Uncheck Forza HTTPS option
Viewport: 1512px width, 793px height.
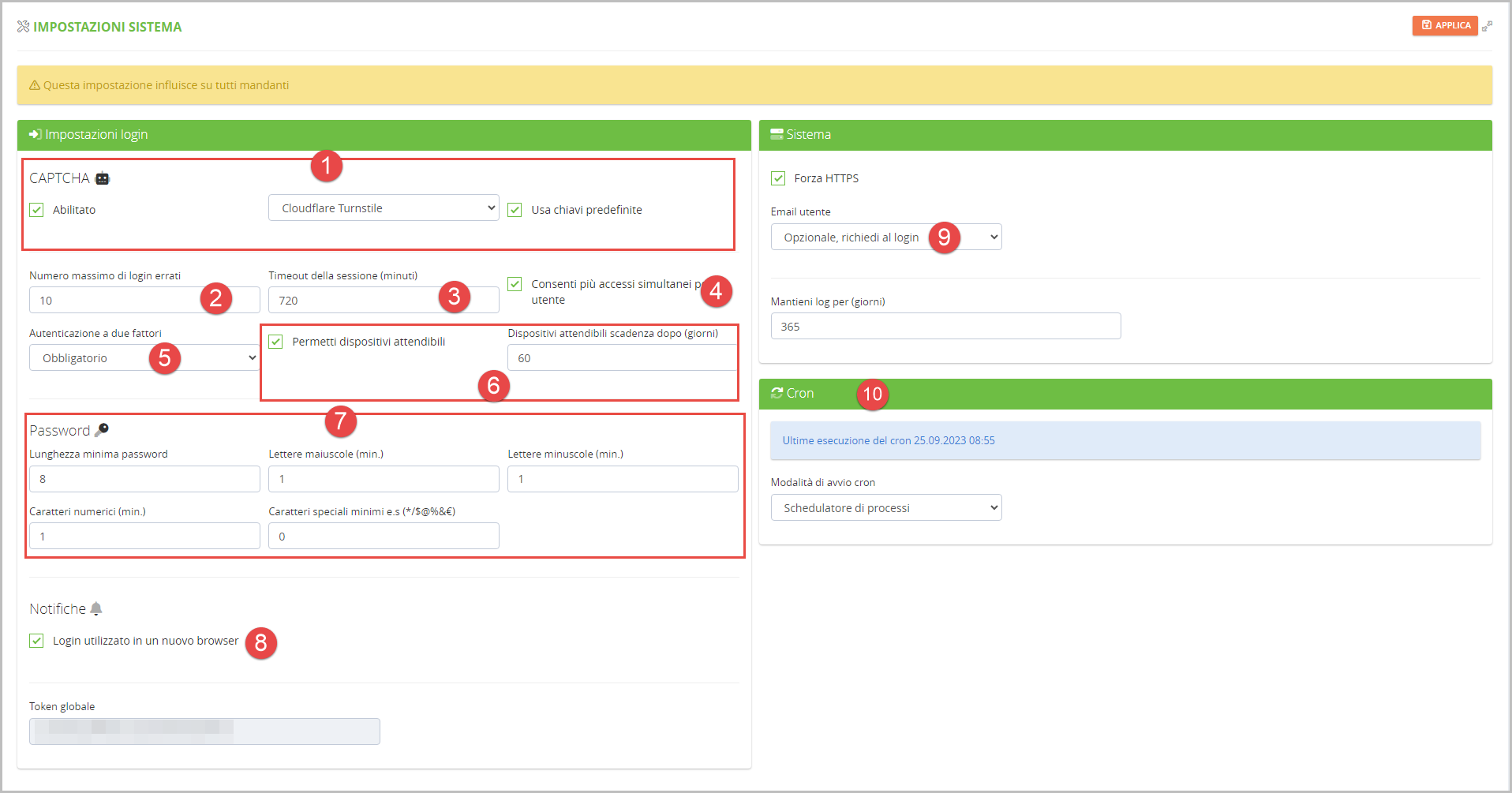coord(778,178)
